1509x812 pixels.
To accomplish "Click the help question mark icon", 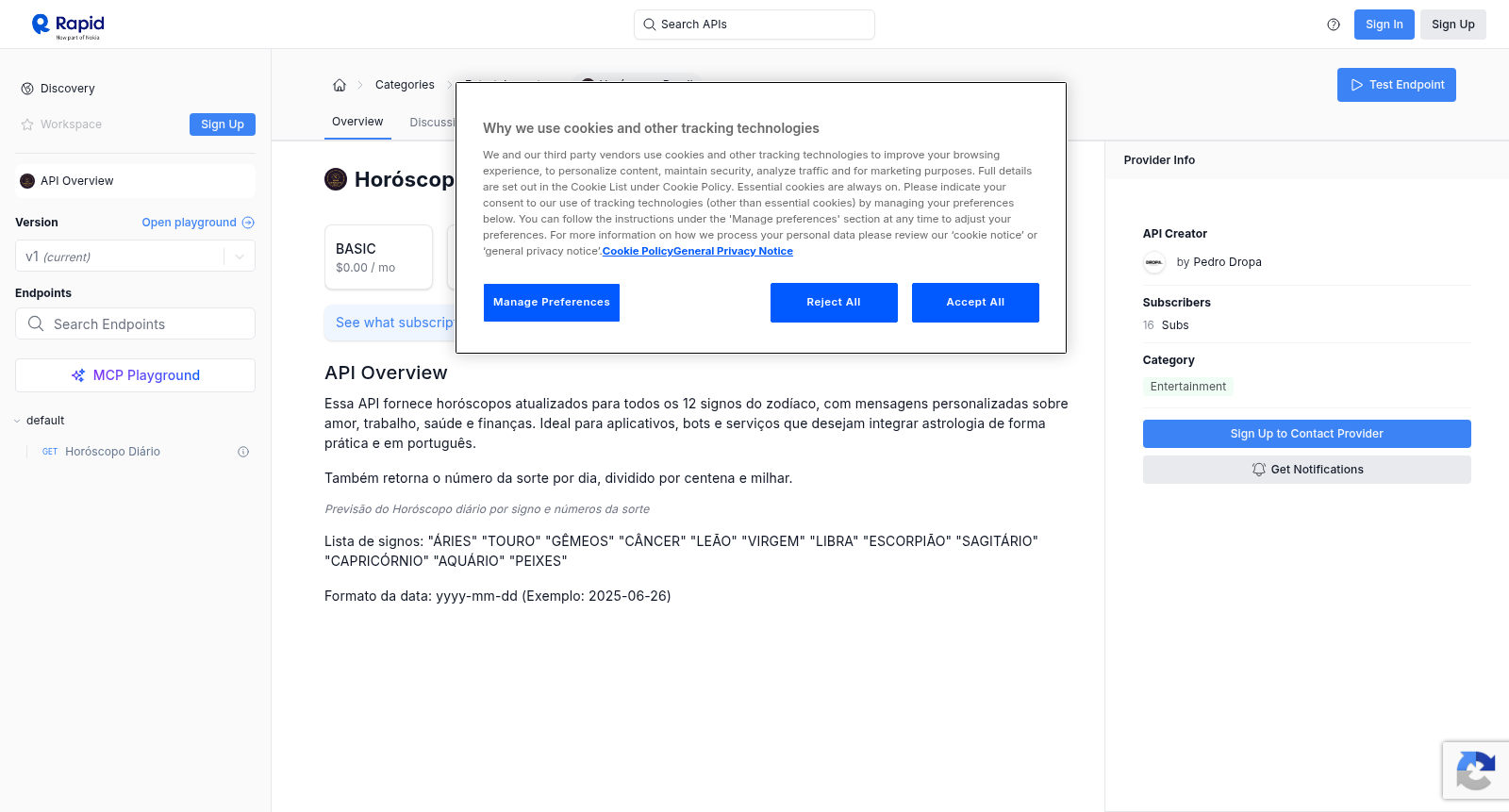I will (x=1334, y=25).
